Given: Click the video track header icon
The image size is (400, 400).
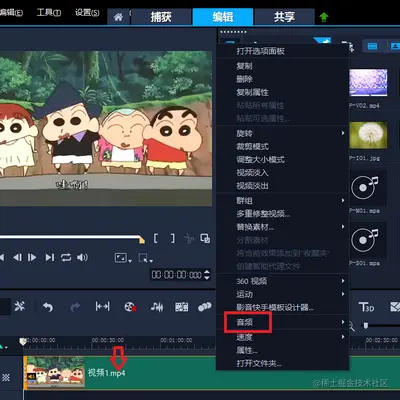Looking at the screenshot, I should point(6,377).
